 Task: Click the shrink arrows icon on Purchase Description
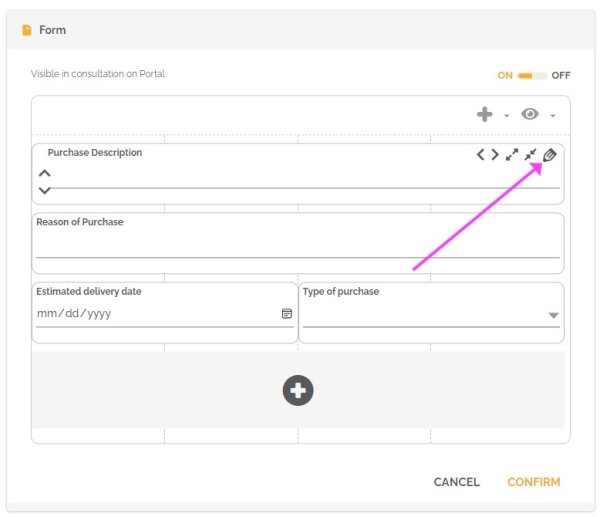[531, 155]
